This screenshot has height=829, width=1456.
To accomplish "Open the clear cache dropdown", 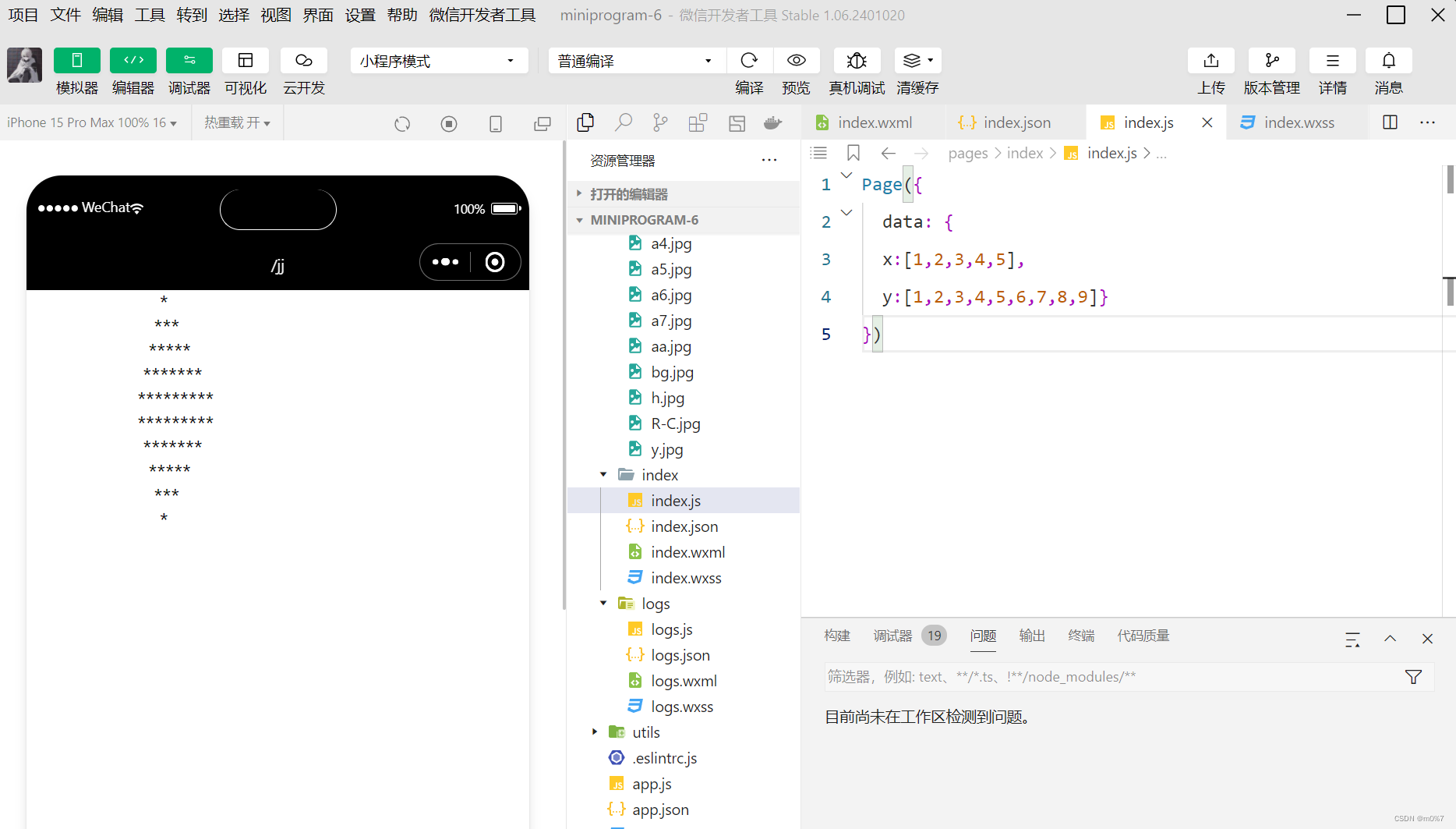I will click(918, 61).
